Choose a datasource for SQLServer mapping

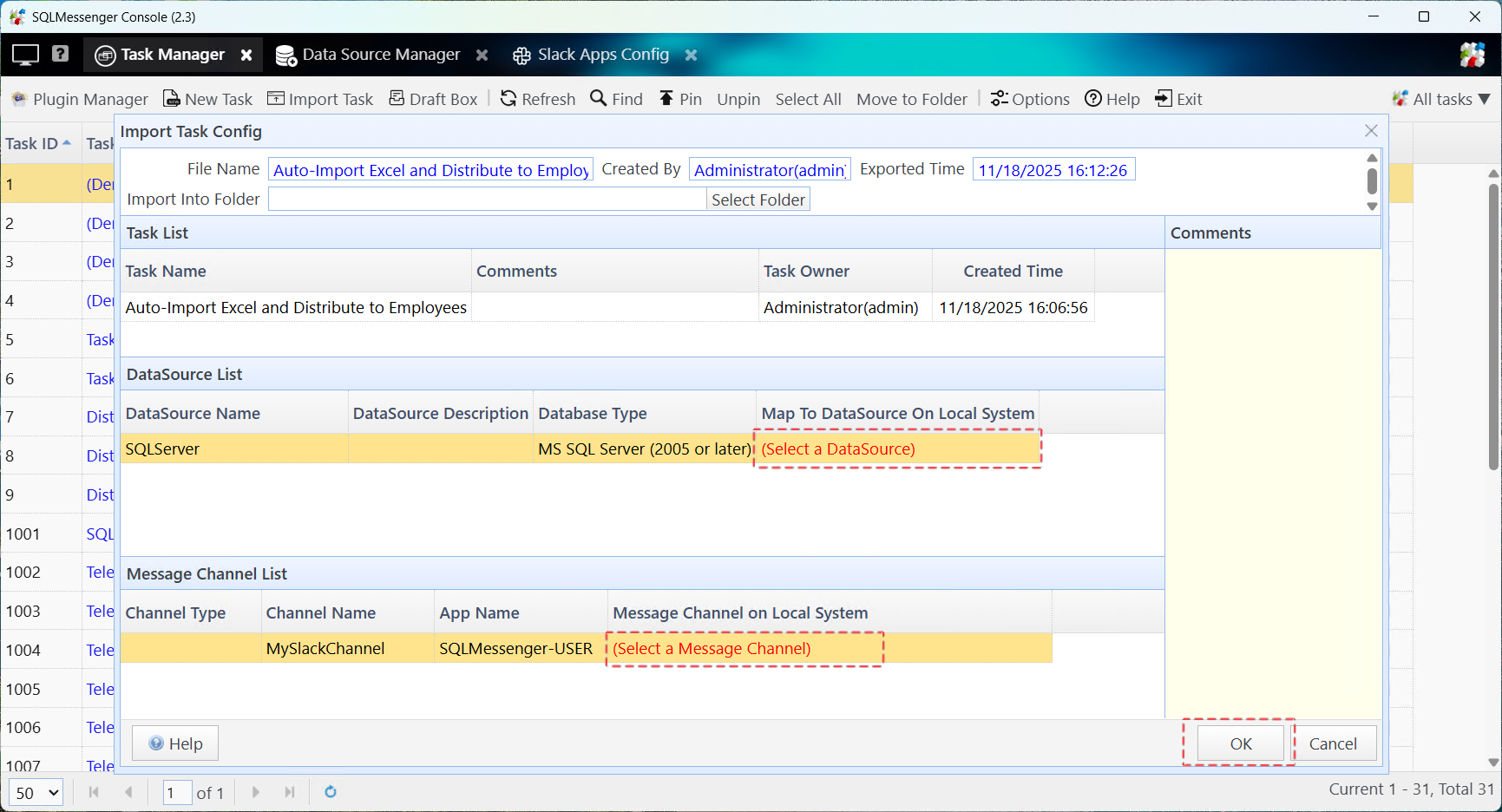point(896,449)
